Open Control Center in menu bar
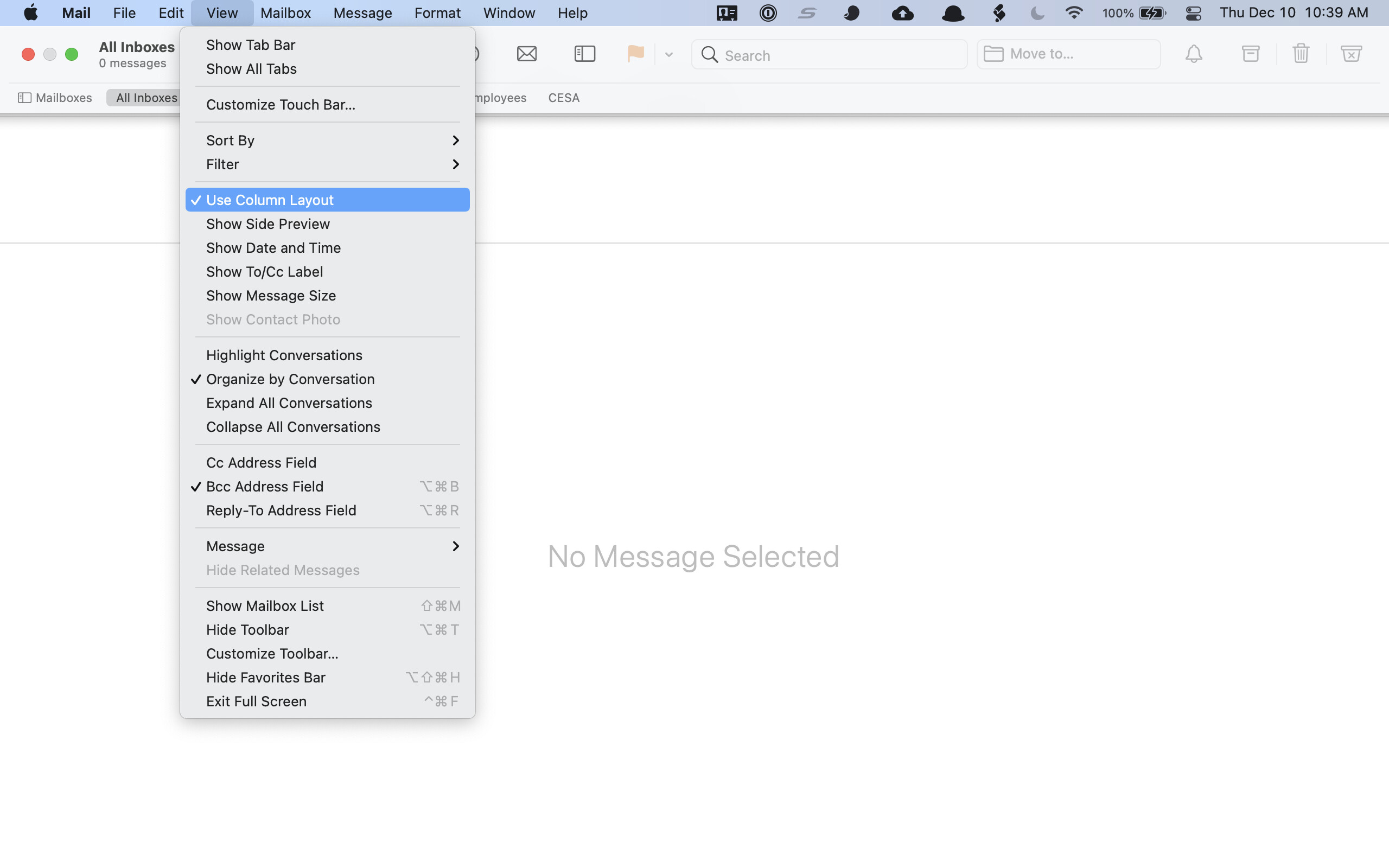 [x=1193, y=13]
